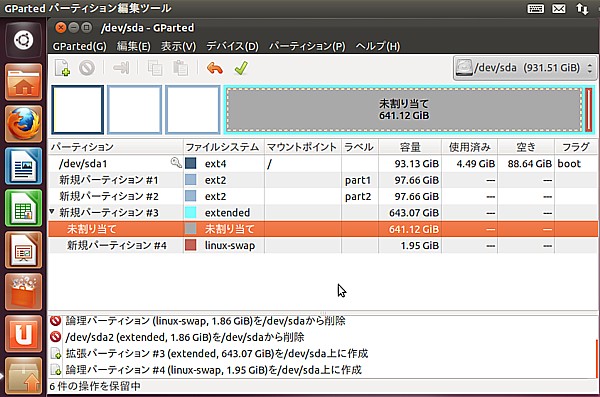Click the 6 件の操作を保留中 status bar
The image size is (600, 397).
pos(95,387)
